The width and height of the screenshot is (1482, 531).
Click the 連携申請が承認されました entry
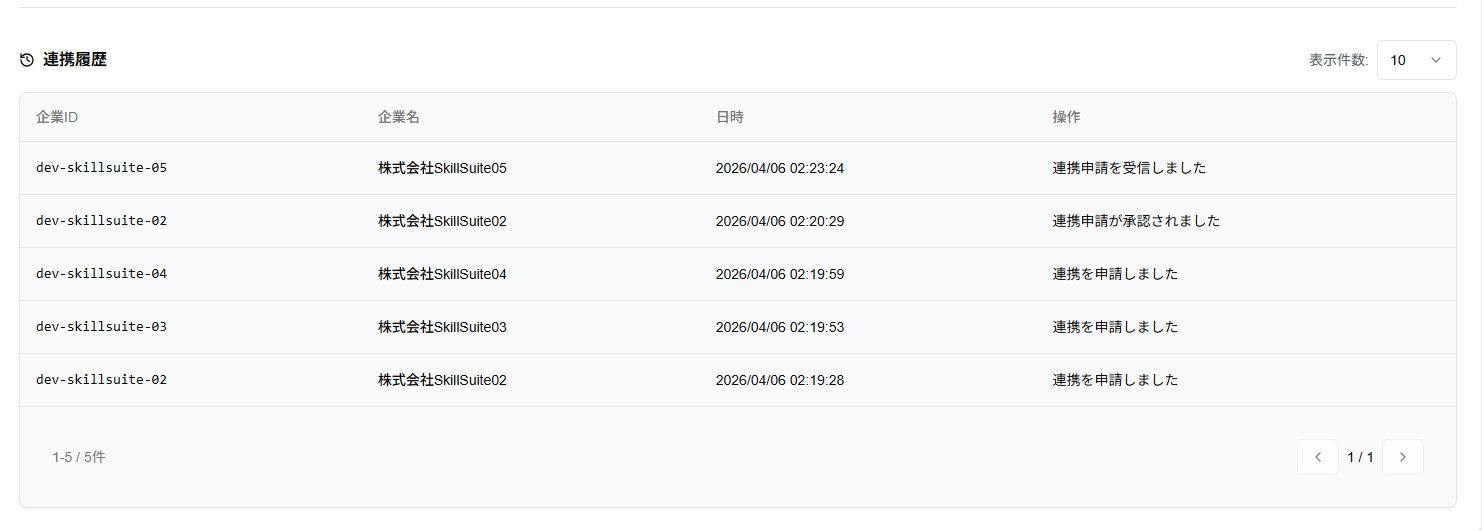coord(1137,221)
